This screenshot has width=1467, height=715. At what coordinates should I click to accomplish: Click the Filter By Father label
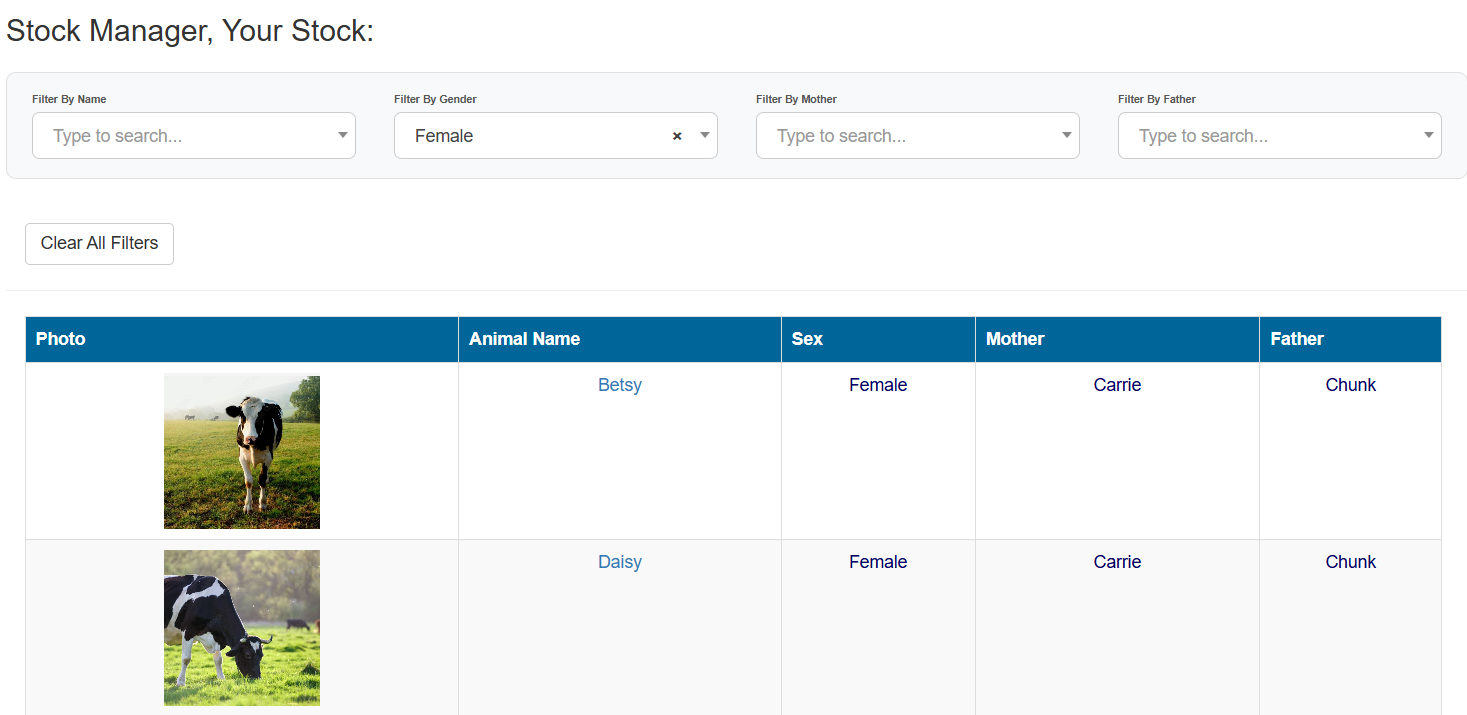[1157, 99]
